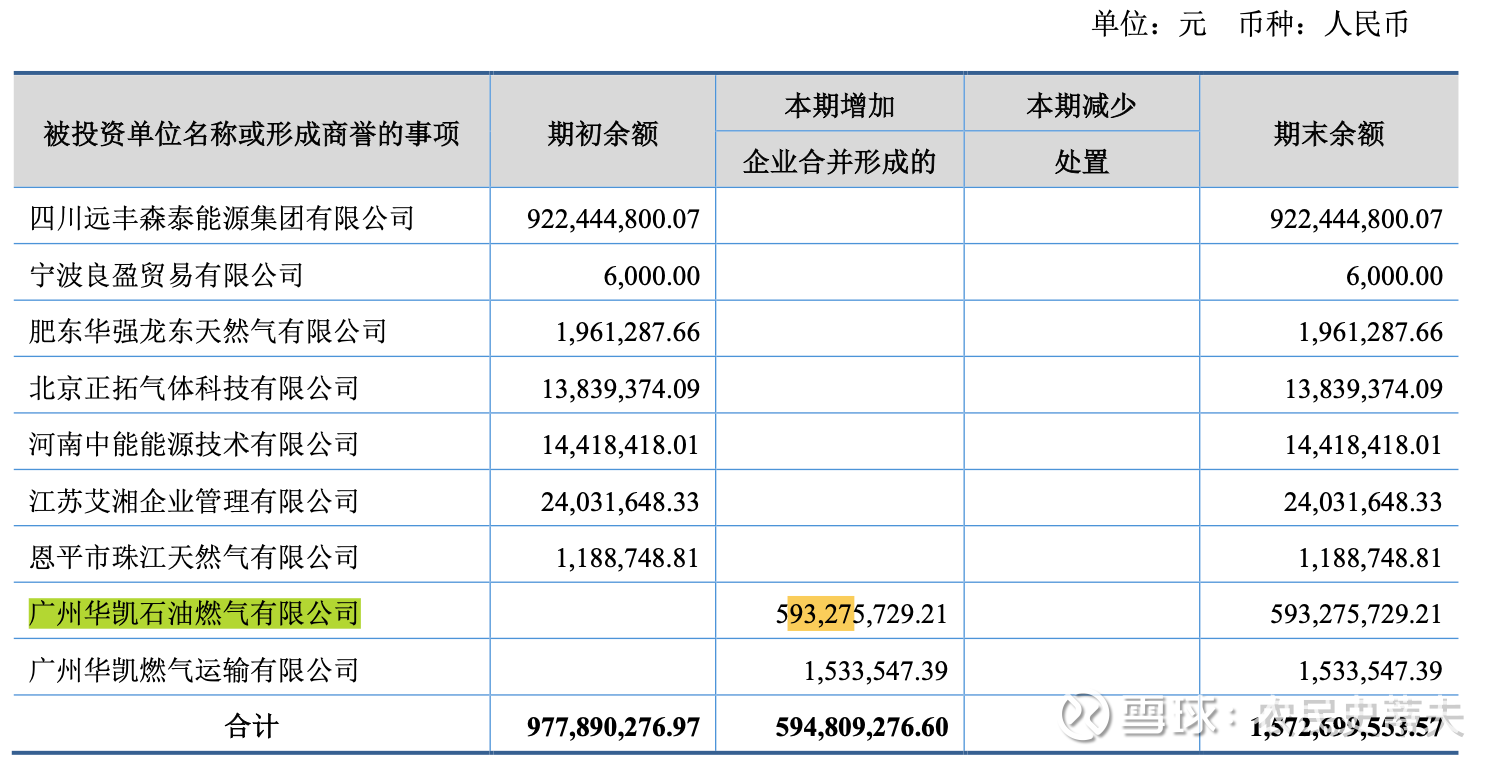Click 922,444,800.07 in the 期初余额 column
Image resolution: width=1508 pixels, height=764 pixels.
tap(613, 219)
